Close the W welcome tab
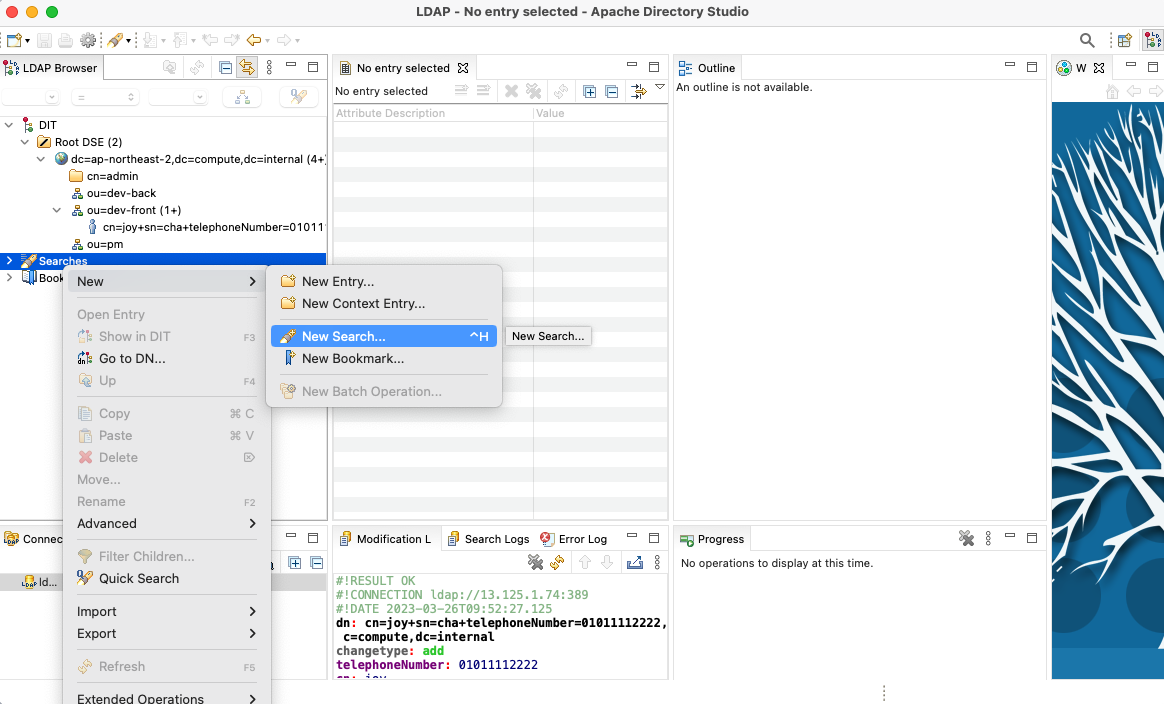The image size is (1164, 704). point(1099,68)
